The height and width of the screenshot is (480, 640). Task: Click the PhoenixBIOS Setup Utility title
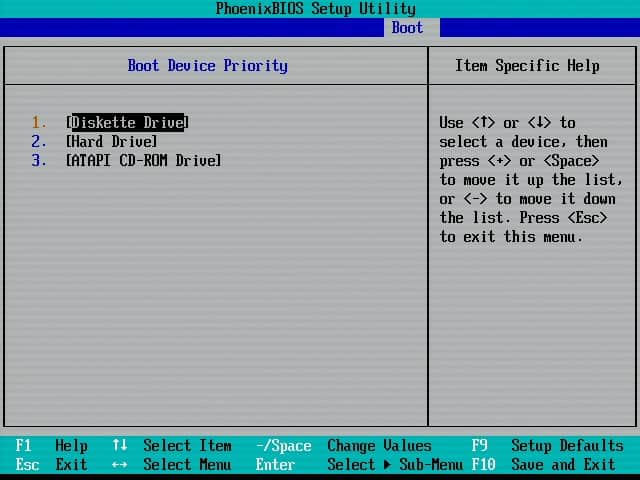point(316,9)
